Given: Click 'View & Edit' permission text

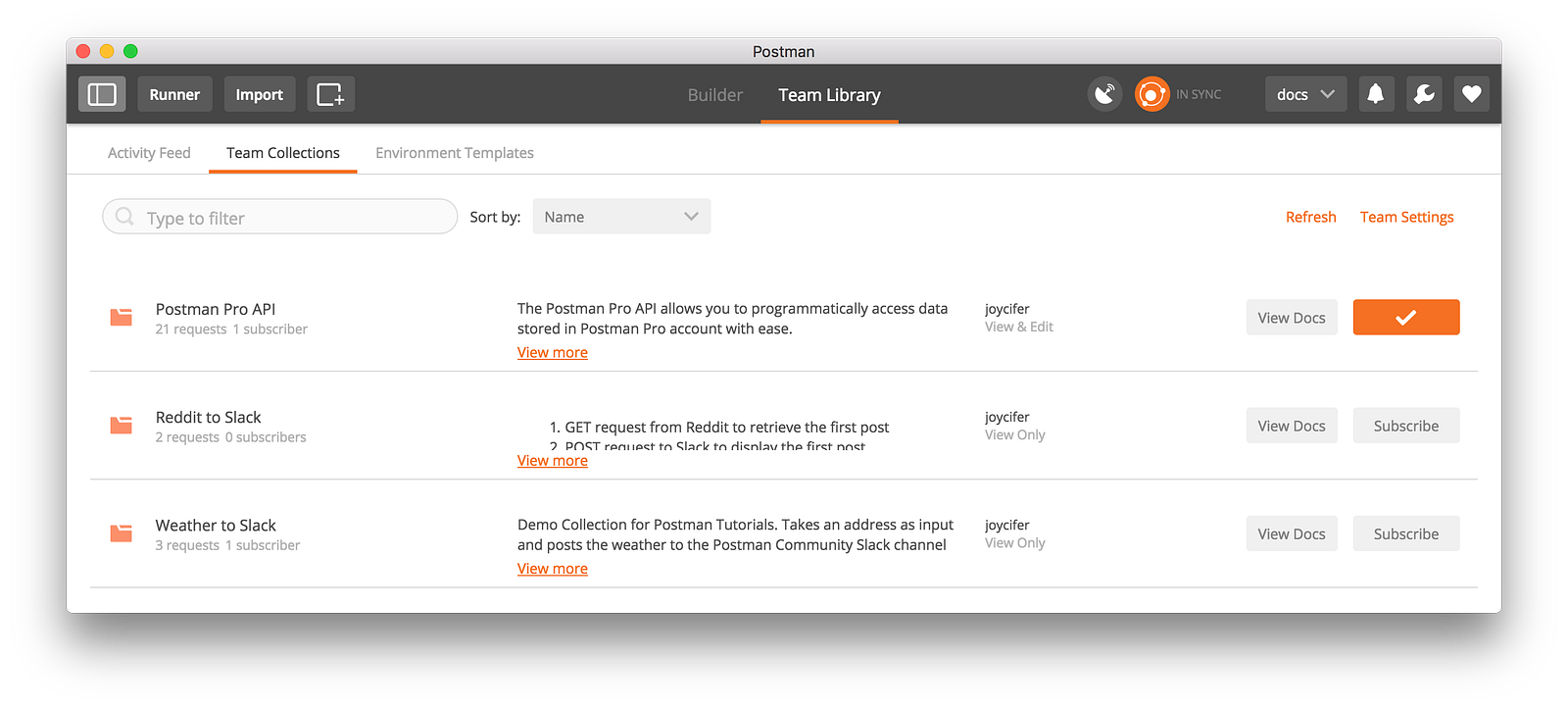Looking at the screenshot, I should click(1019, 327).
